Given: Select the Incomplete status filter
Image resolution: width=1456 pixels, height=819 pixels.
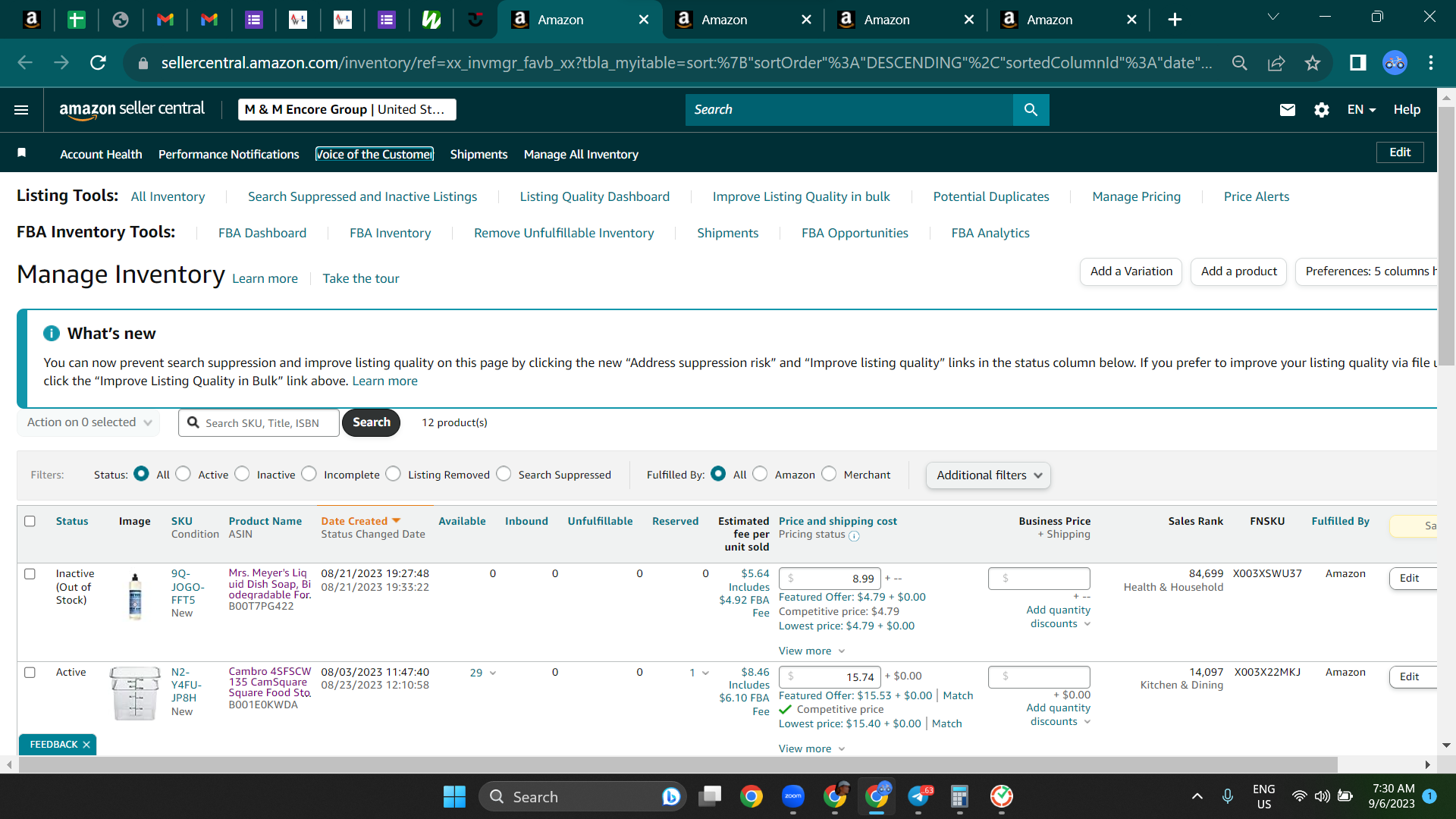Looking at the screenshot, I should (x=309, y=474).
